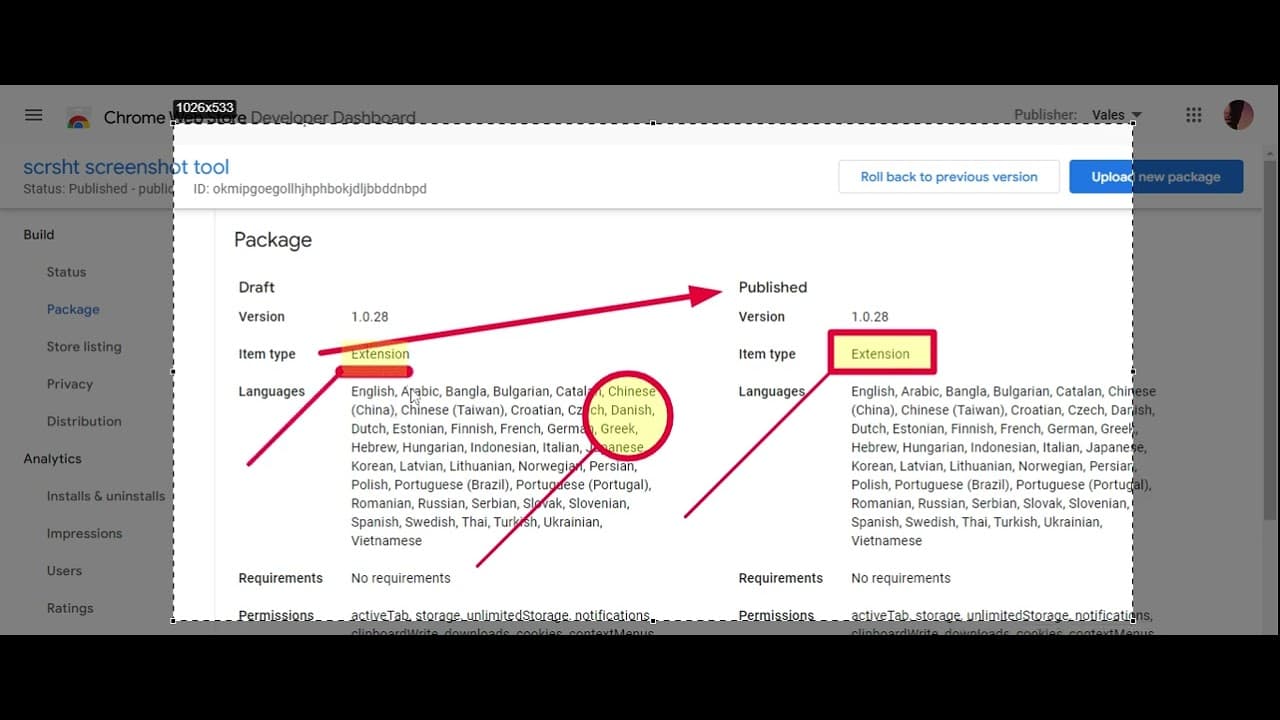Screen dimensions: 1280x720
Task: Click Draft item type Extension
Action: [x=380, y=354]
